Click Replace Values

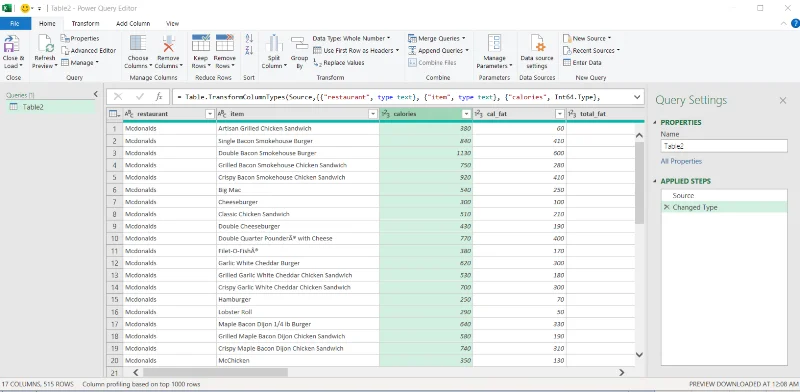click(339, 62)
